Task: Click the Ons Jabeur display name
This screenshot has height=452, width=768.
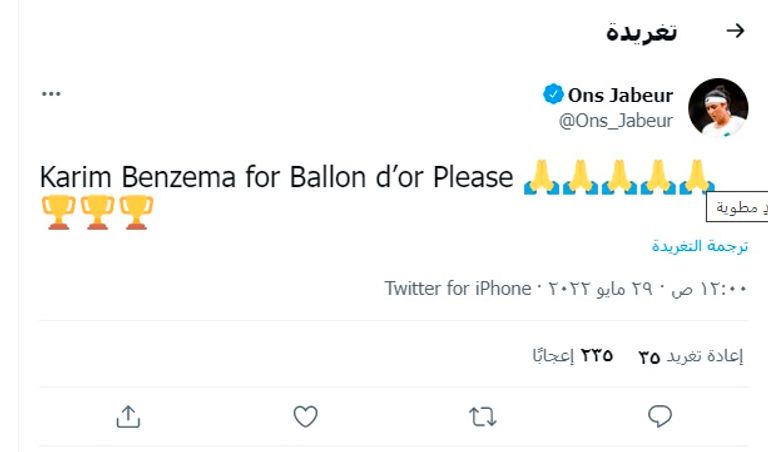Action: coord(620,96)
